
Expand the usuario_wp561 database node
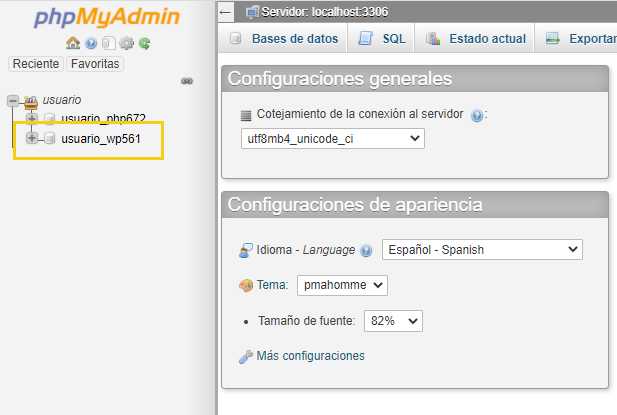click(x=31, y=138)
